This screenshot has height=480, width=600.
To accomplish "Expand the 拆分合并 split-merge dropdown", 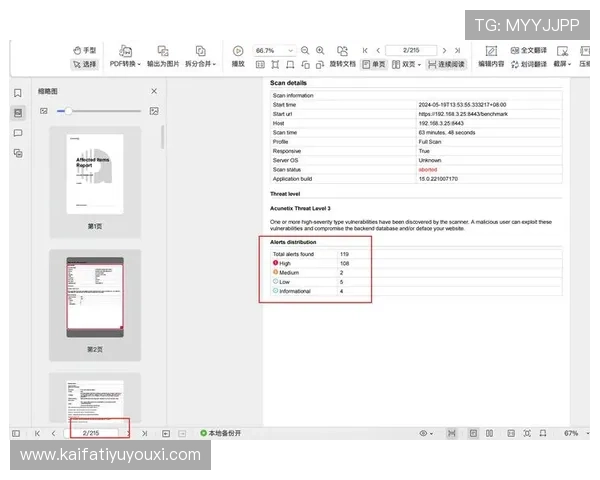I will (200, 64).
